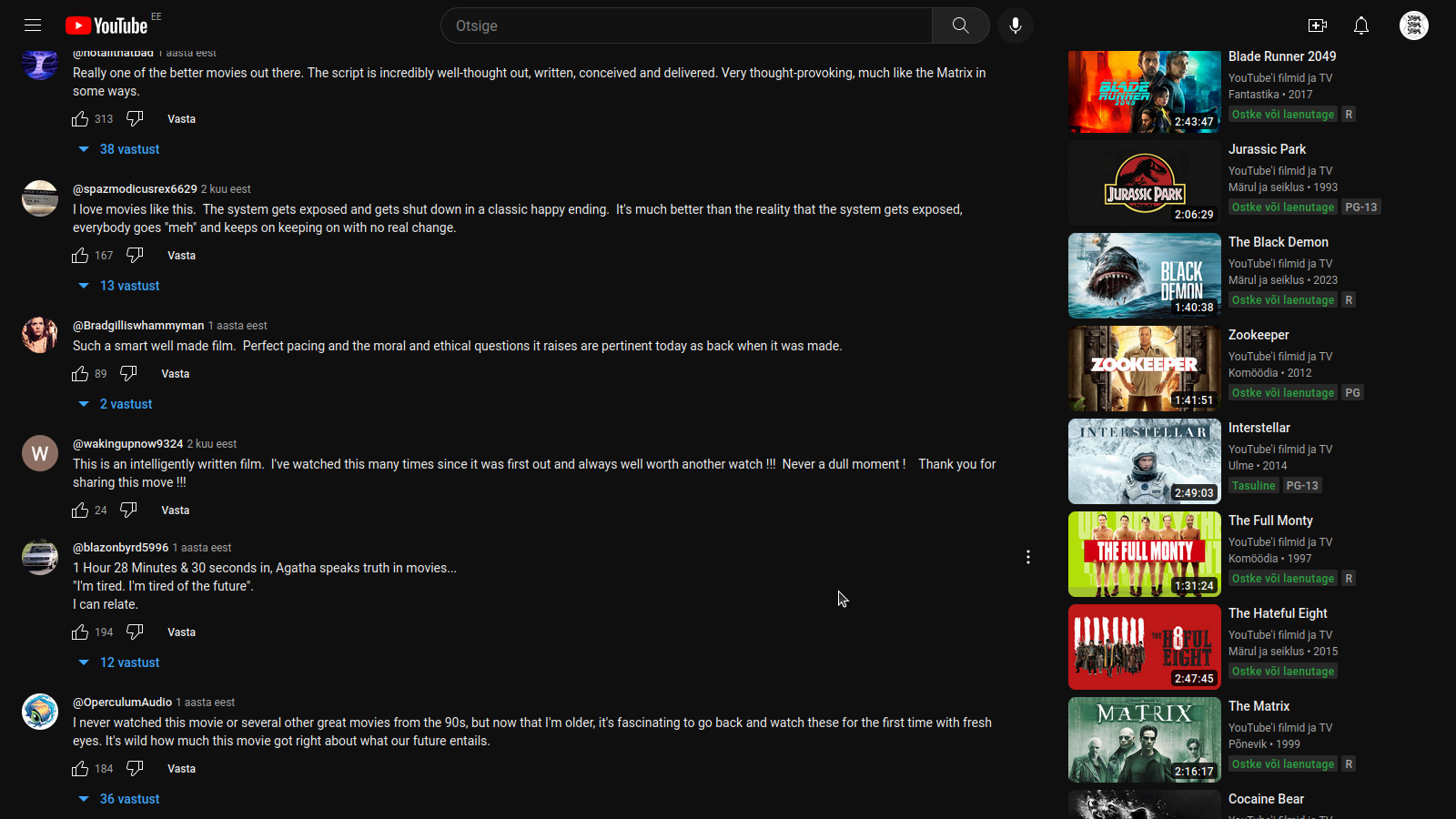Open @OperculumAudio channel name link

[x=123, y=703]
